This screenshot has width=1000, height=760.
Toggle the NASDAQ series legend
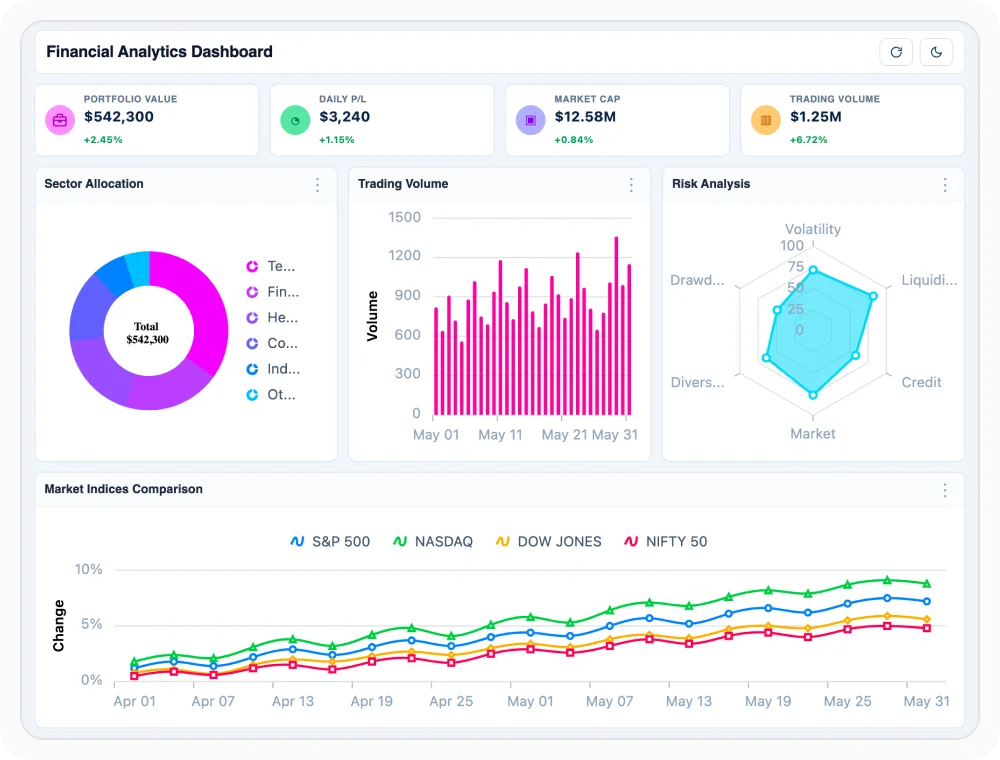coord(433,541)
